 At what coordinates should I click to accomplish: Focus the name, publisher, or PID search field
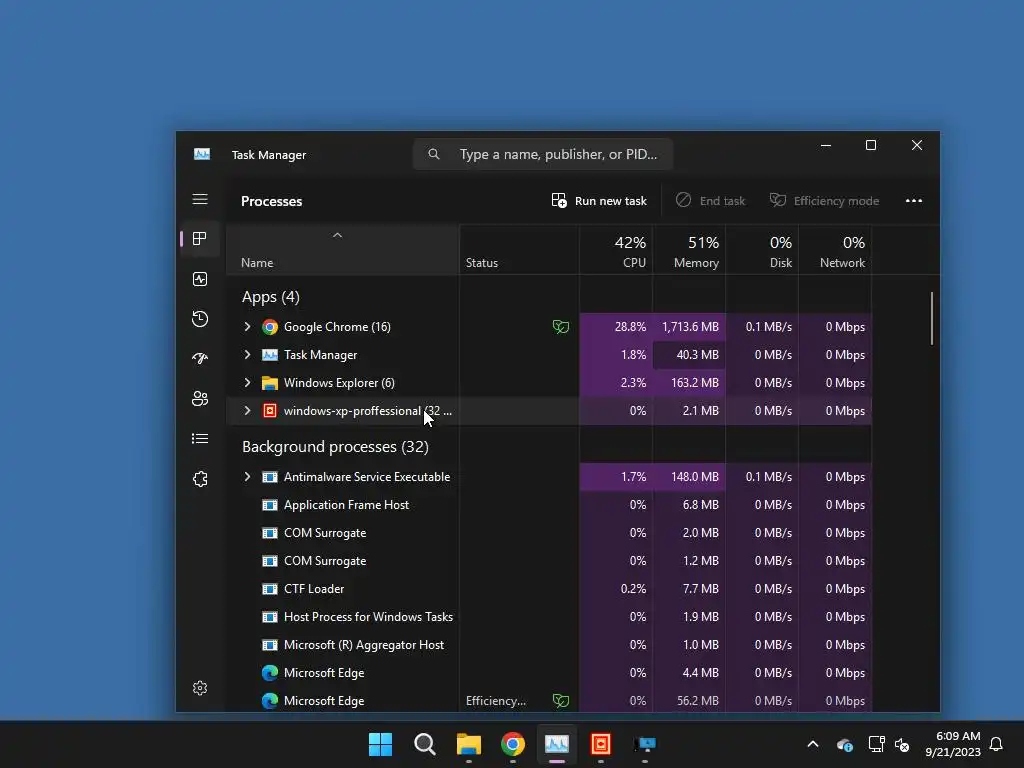click(x=543, y=154)
